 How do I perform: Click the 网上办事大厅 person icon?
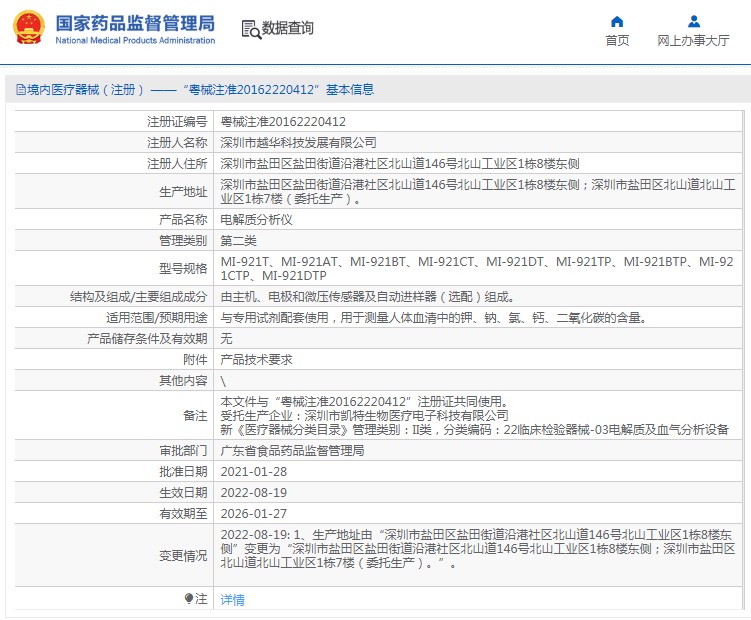point(693,21)
